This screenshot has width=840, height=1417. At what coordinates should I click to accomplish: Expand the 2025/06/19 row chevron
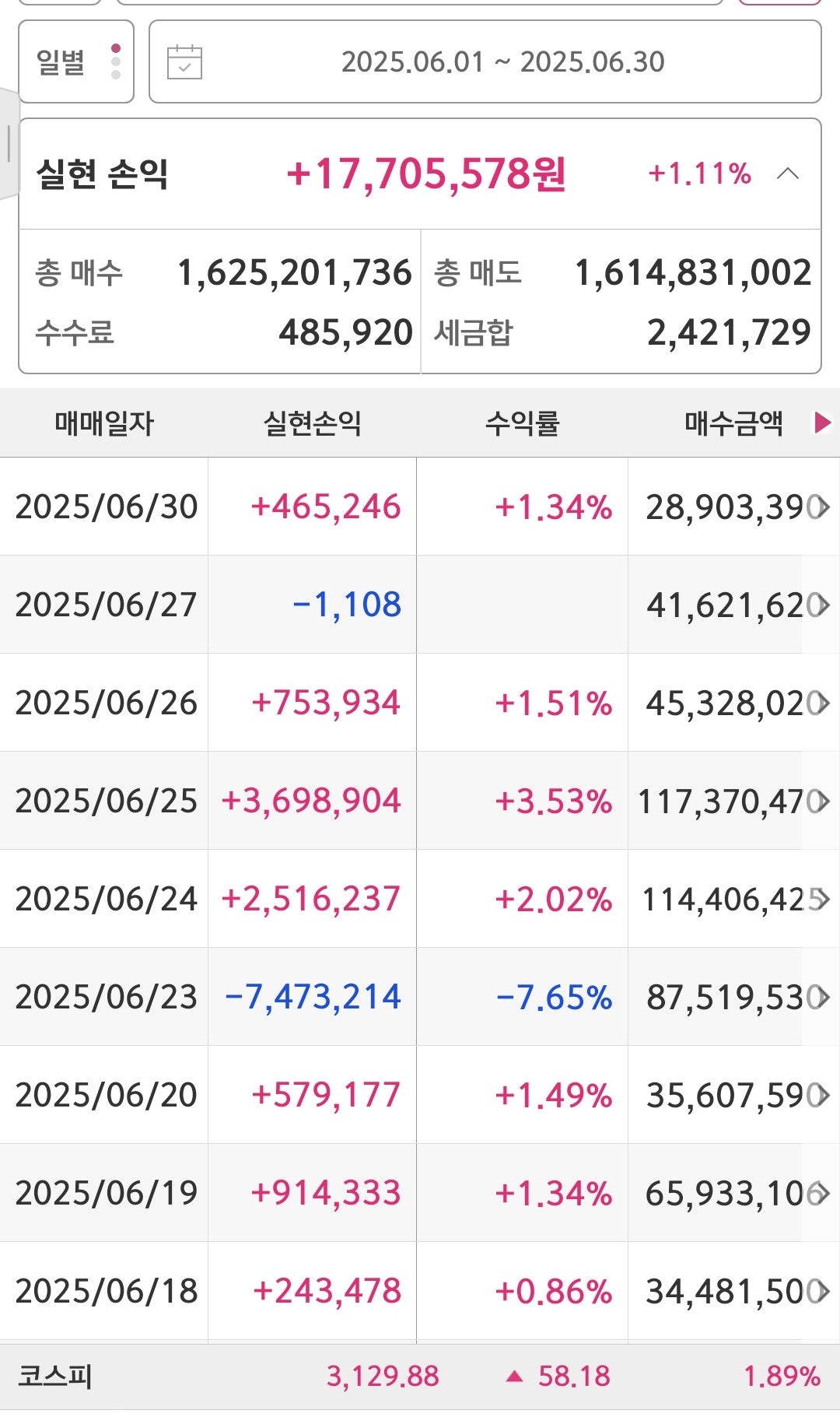(821, 1194)
